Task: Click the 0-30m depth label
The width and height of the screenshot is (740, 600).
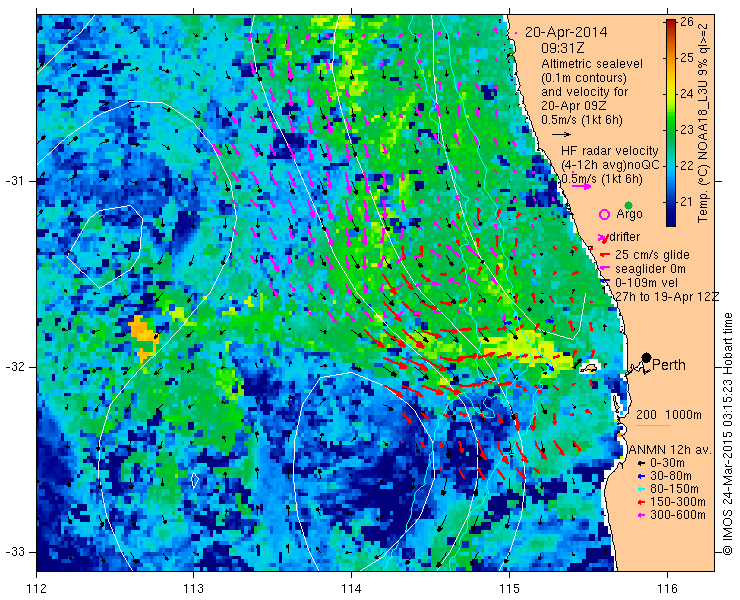Action: [x=667, y=464]
